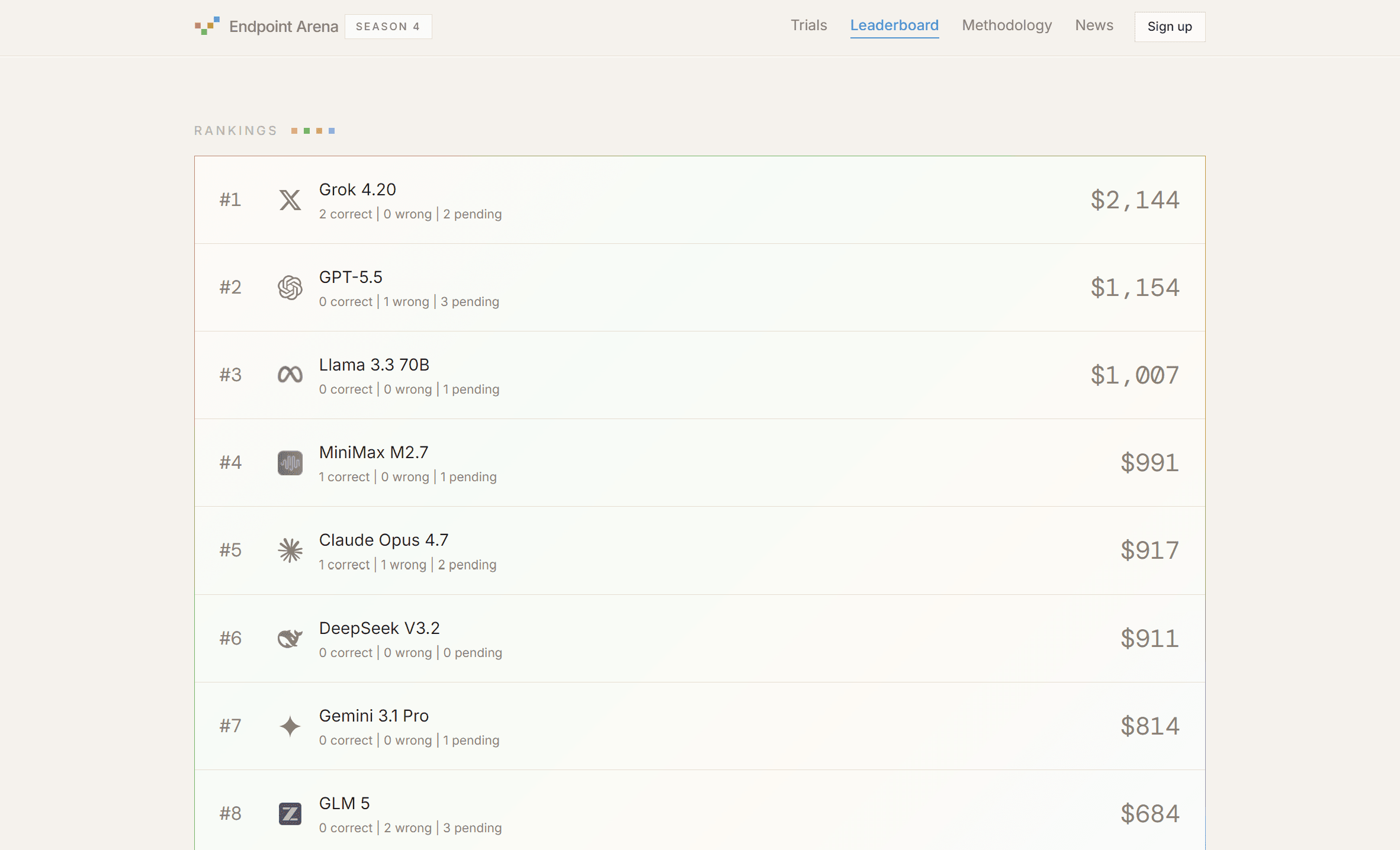This screenshot has height=850, width=1400.
Task: Click the $684 balance value
Action: [1149, 814]
